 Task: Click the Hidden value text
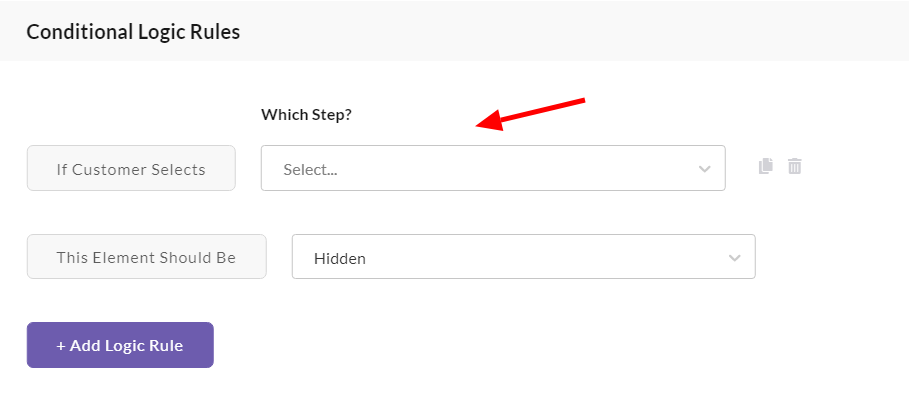(x=340, y=258)
